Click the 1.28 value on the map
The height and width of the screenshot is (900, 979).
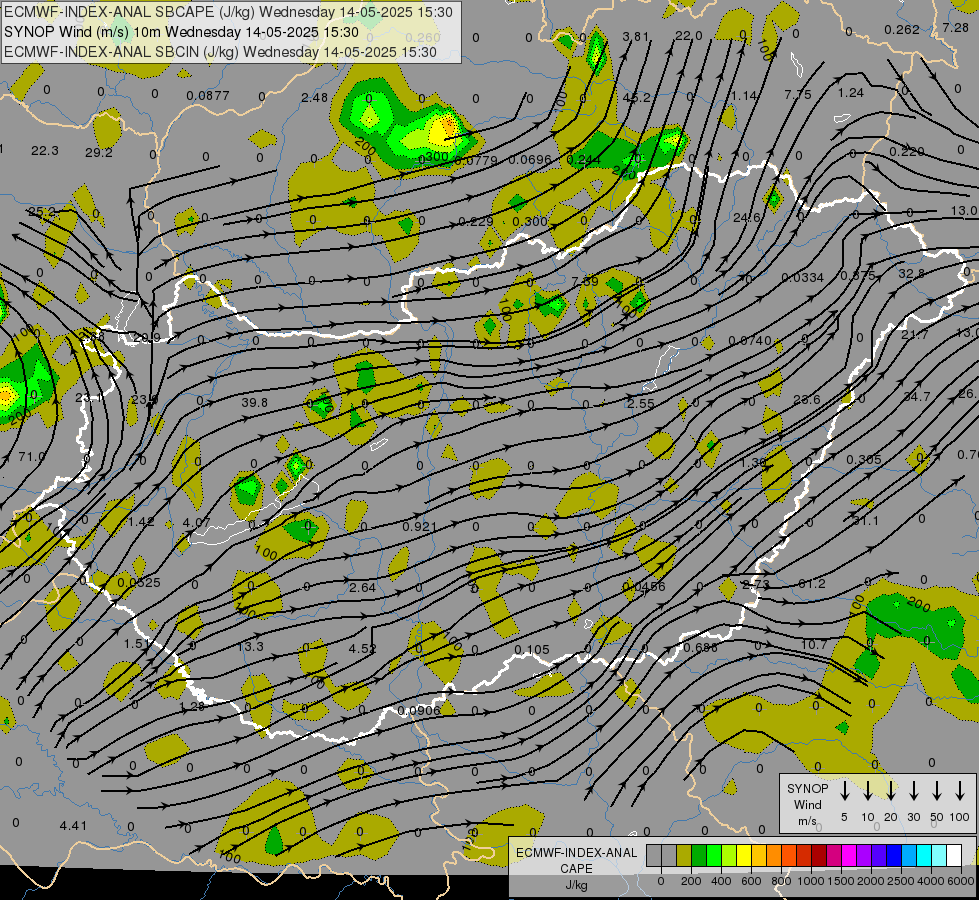[x=192, y=706]
